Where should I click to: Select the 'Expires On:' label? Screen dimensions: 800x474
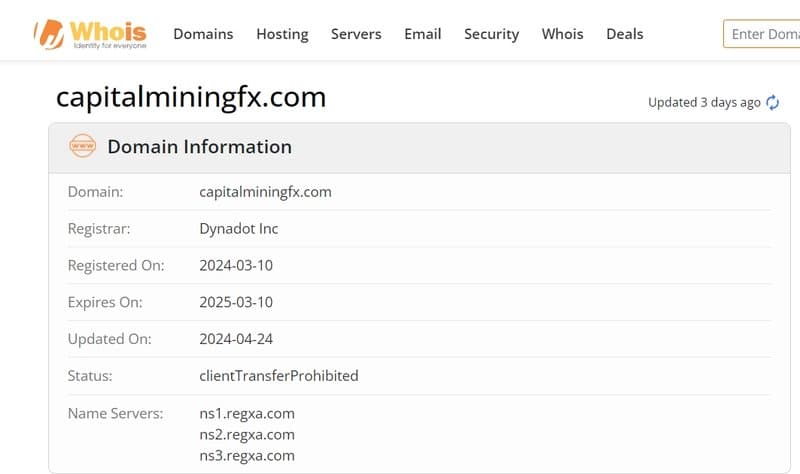(105, 302)
